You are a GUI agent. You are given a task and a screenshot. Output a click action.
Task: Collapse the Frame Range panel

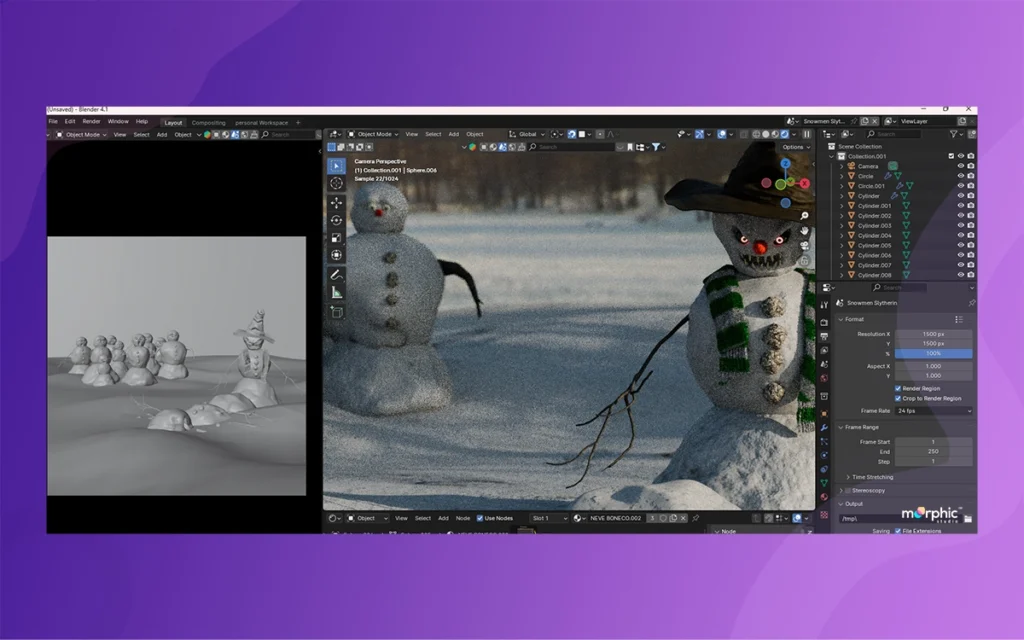[x=840, y=427]
